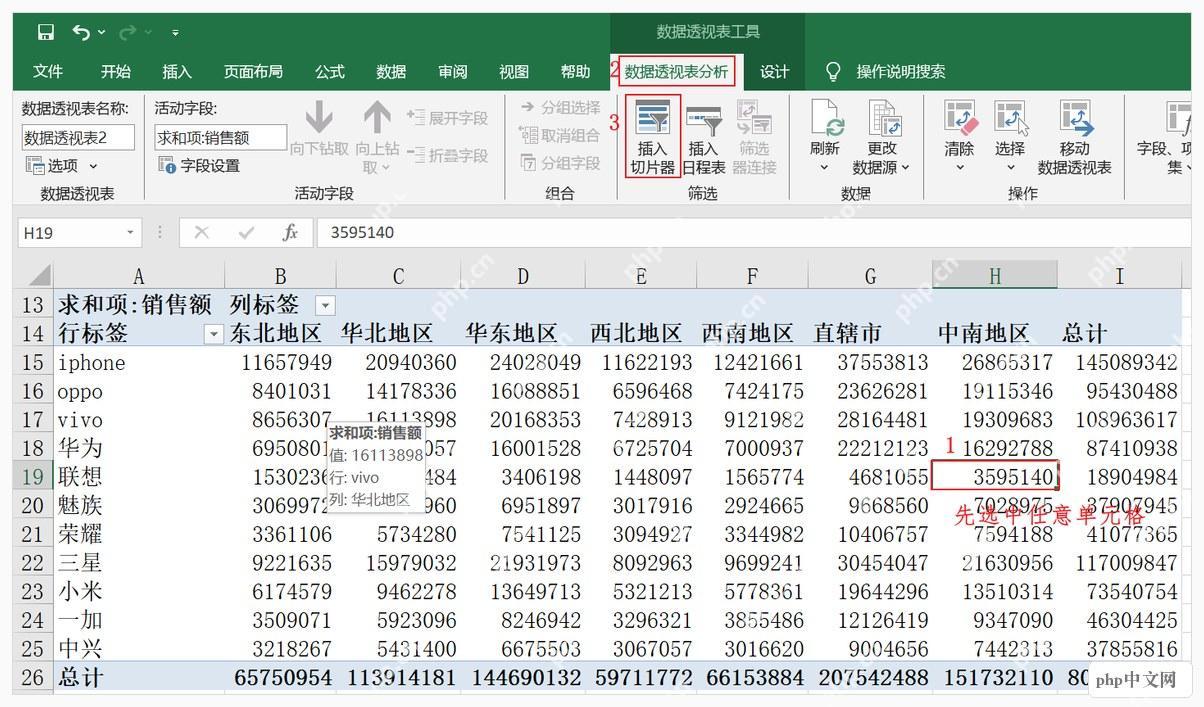Click the 刷新 refresh icon
Image resolution: width=1204 pixels, height=707 pixels.
825,136
